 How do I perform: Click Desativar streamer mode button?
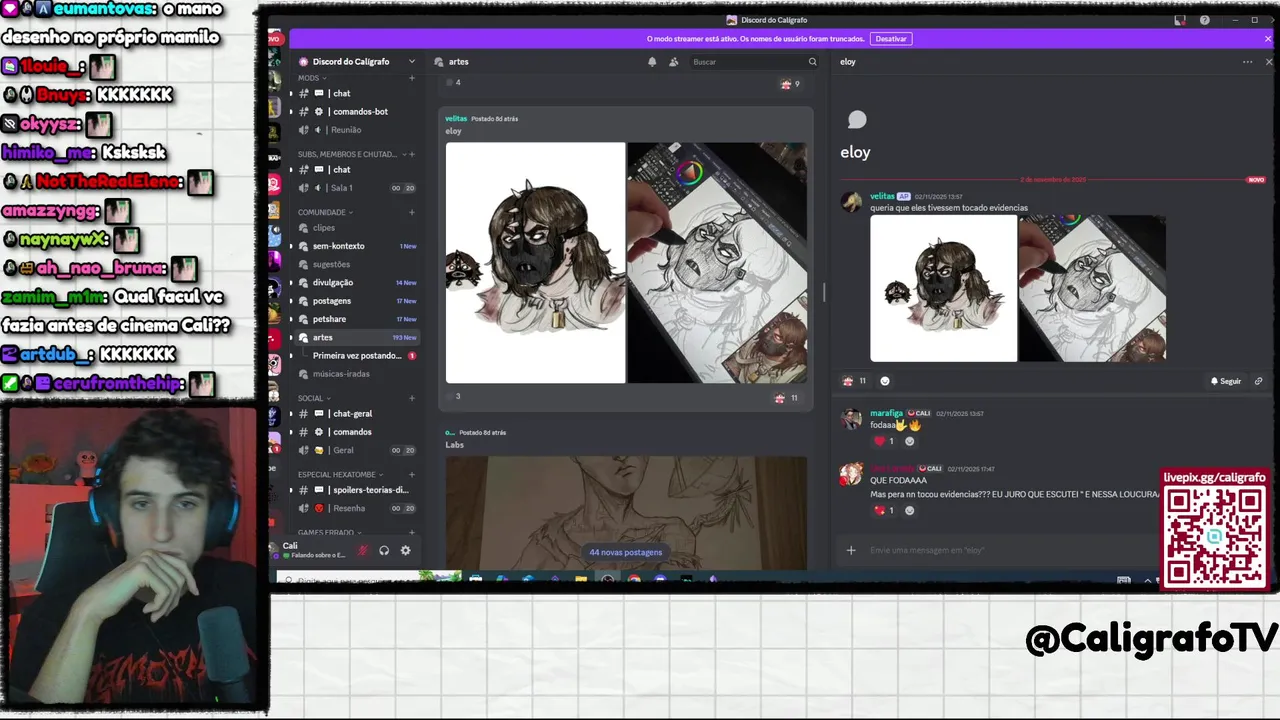[891, 39]
